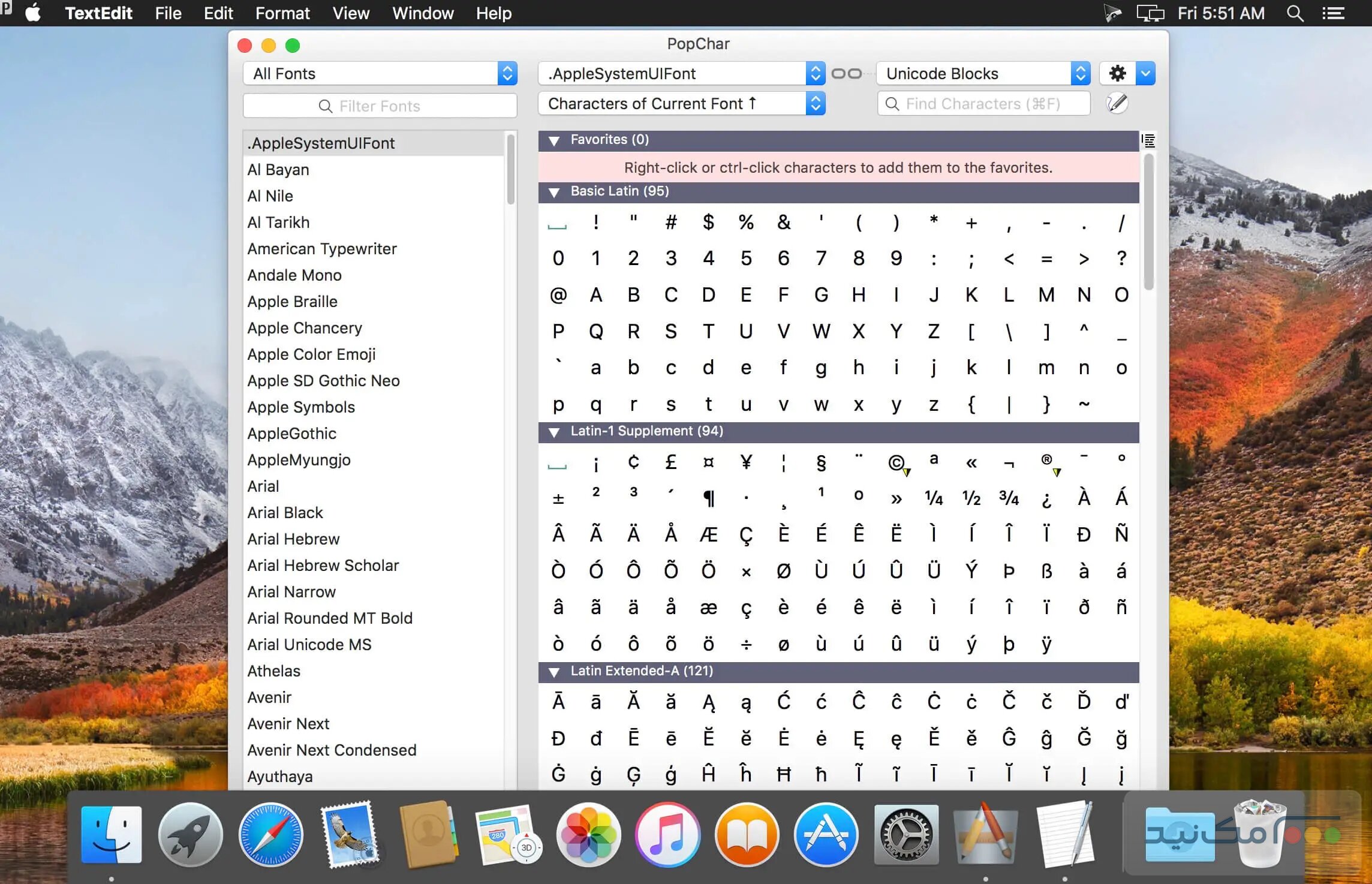Select Arial Black in font list
This screenshot has height=884, width=1372.
(x=285, y=513)
